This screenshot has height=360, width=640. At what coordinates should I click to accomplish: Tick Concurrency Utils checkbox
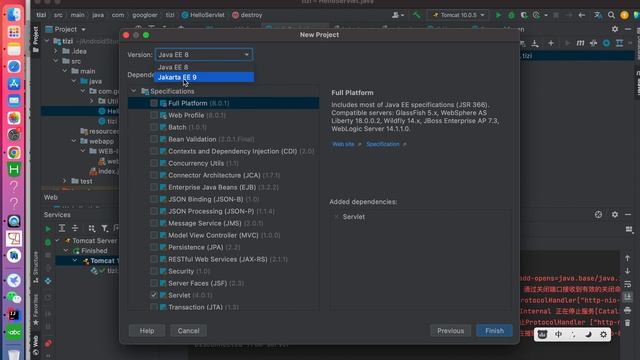[153, 163]
